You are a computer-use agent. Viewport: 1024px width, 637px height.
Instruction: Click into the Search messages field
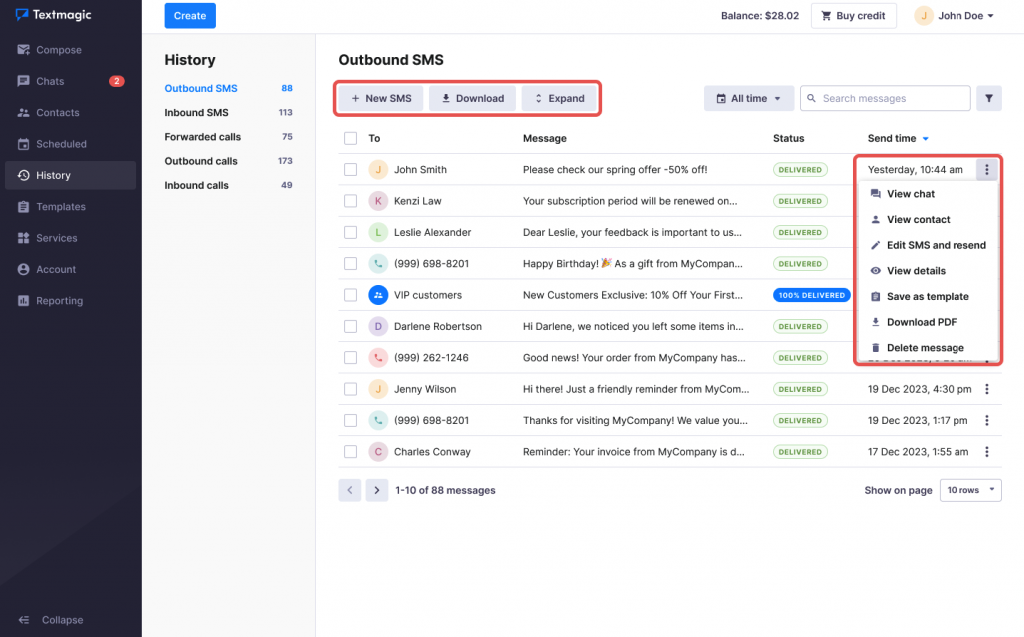click(x=890, y=98)
